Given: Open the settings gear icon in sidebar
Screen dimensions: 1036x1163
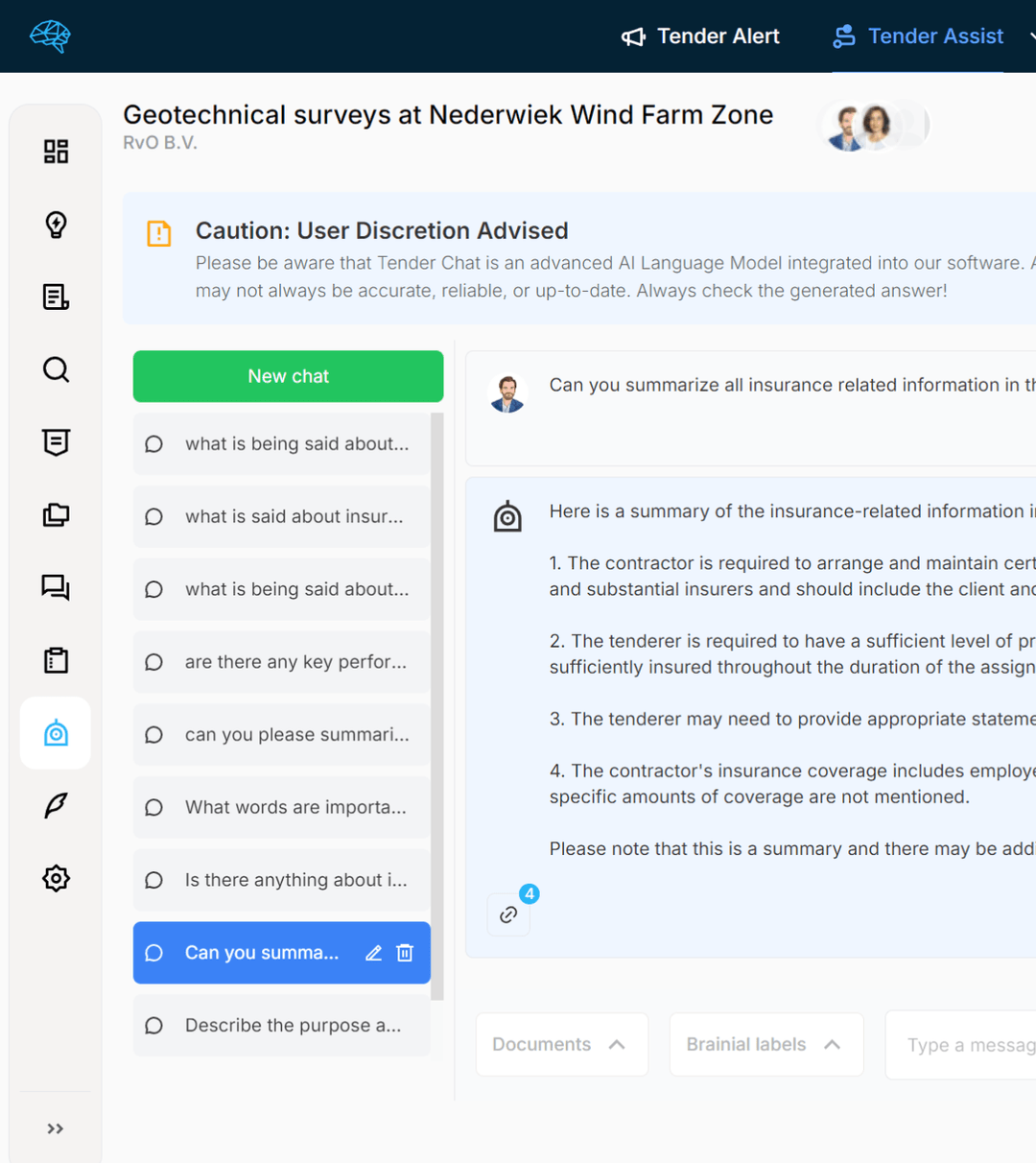Looking at the screenshot, I should 56,878.
